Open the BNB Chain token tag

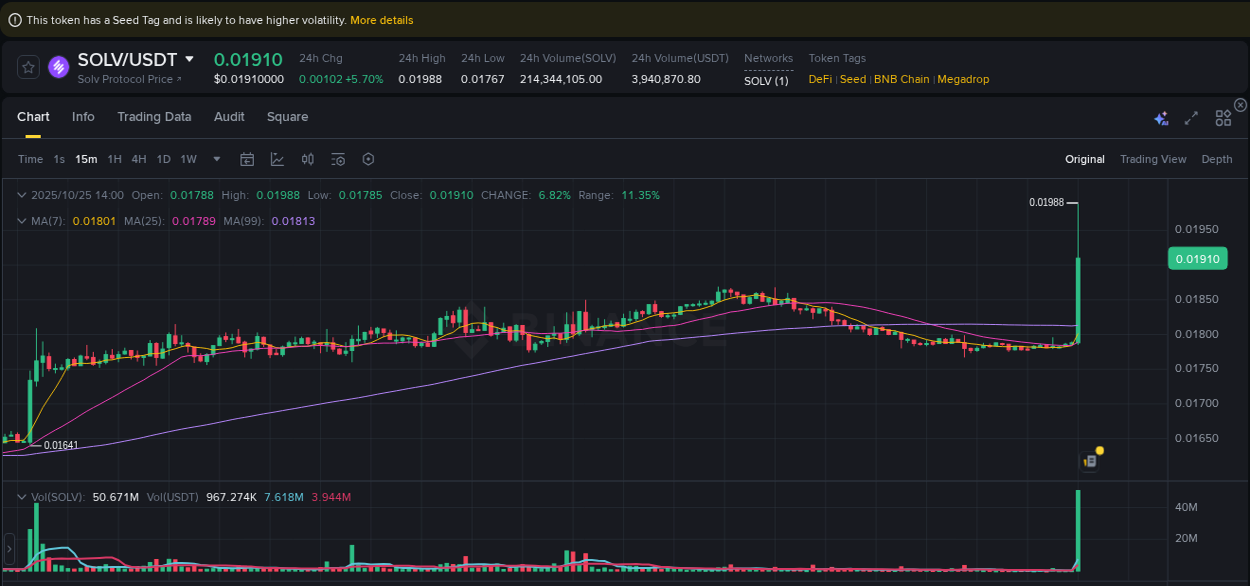[x=901, y=78]
